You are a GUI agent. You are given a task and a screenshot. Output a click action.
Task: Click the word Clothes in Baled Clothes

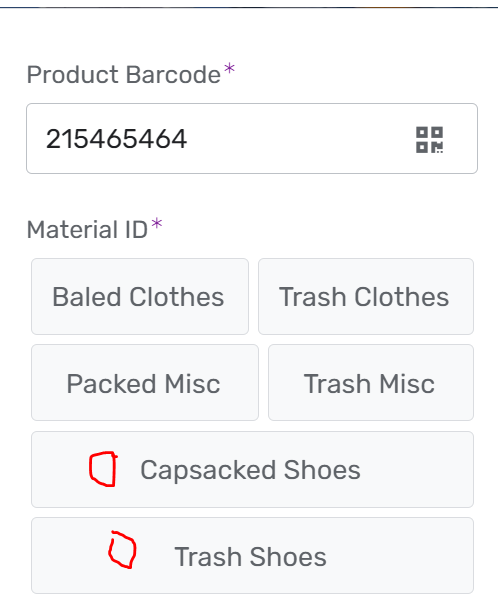(177, 297)
